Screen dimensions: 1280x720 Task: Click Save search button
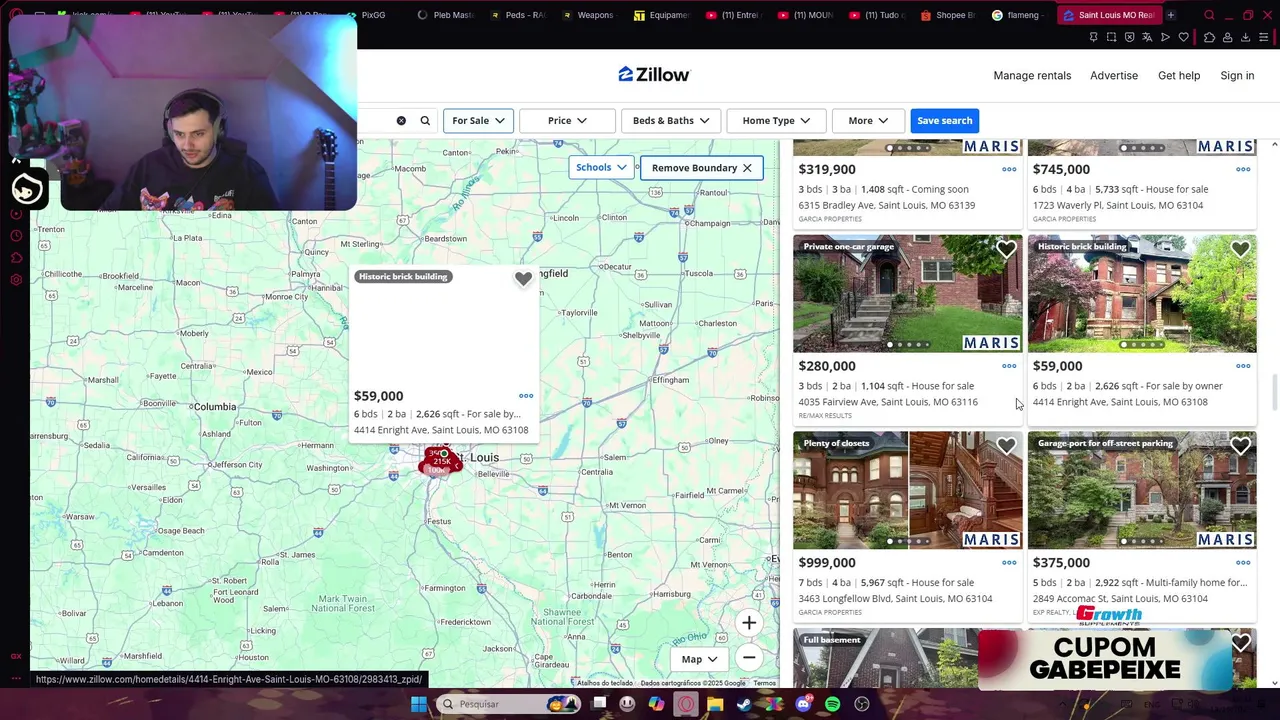point(944,121)
